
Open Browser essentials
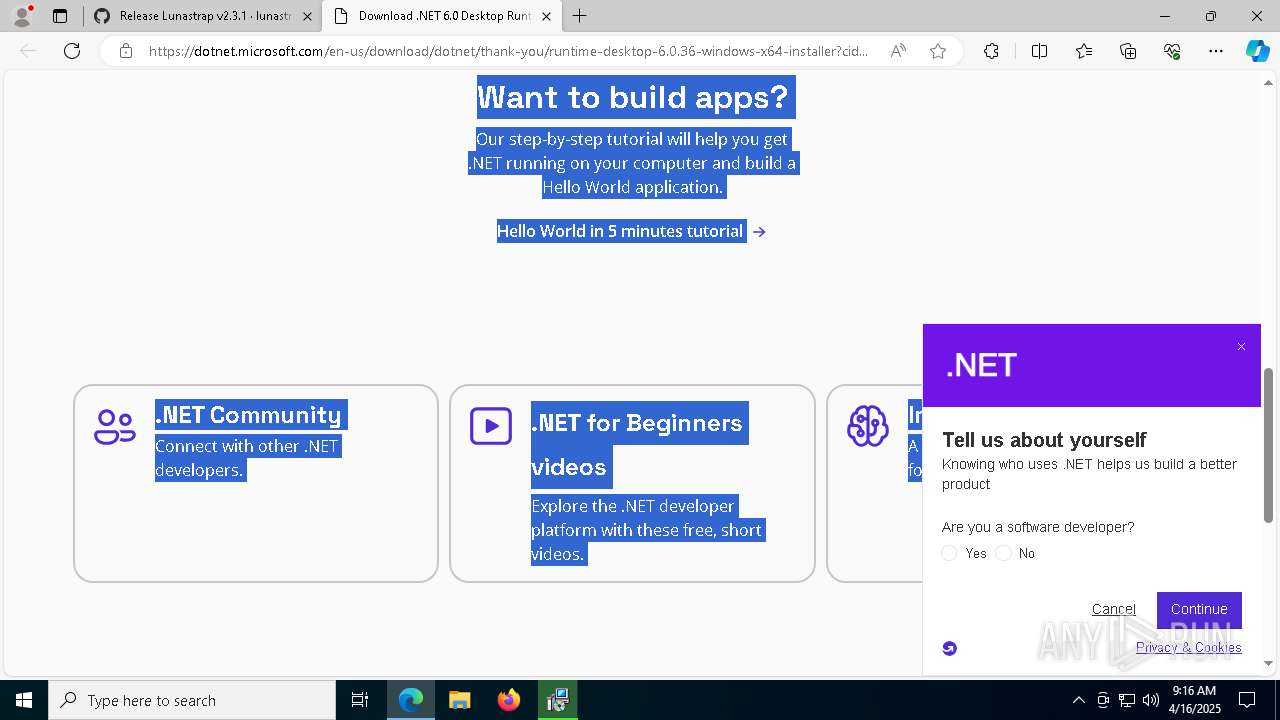pyautogui.click(x=1172, y=51)
